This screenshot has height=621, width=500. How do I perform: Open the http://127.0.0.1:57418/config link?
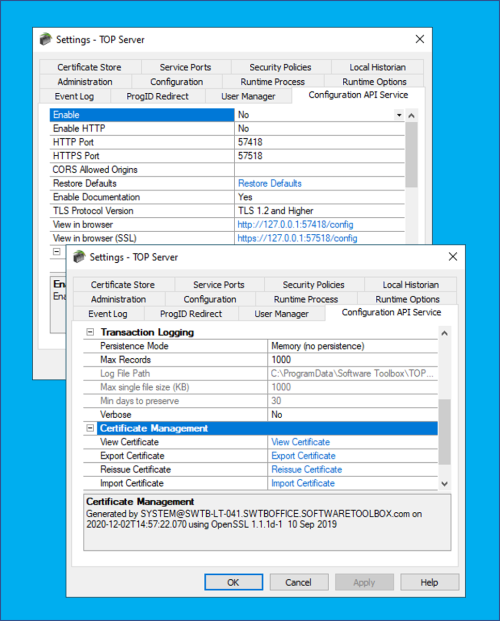pos(295,225)
